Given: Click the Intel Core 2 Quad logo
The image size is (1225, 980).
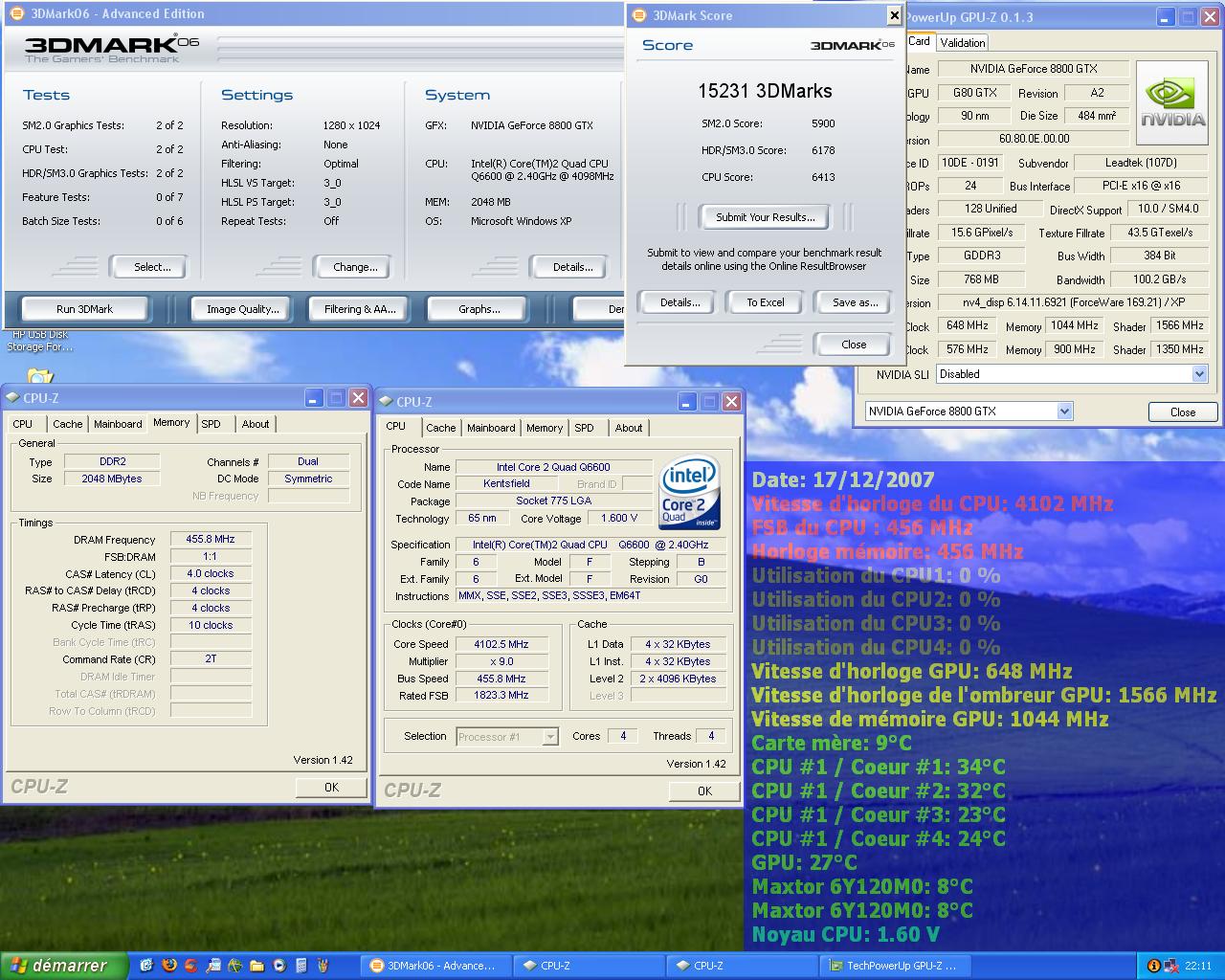Looking at the screenshot, I should (x=689, y=492).
